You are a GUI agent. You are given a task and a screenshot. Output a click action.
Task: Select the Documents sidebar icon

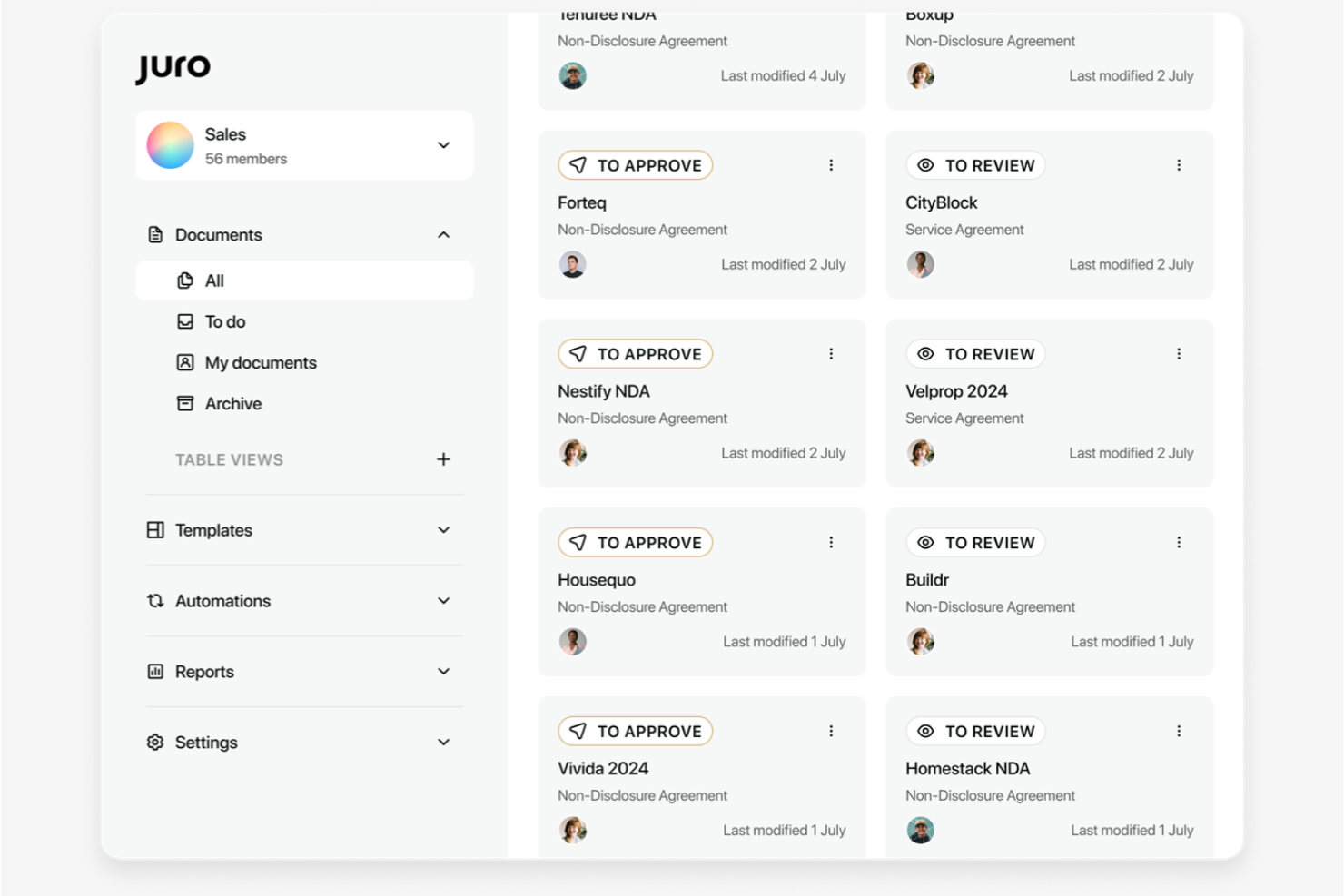pos(154,234)
